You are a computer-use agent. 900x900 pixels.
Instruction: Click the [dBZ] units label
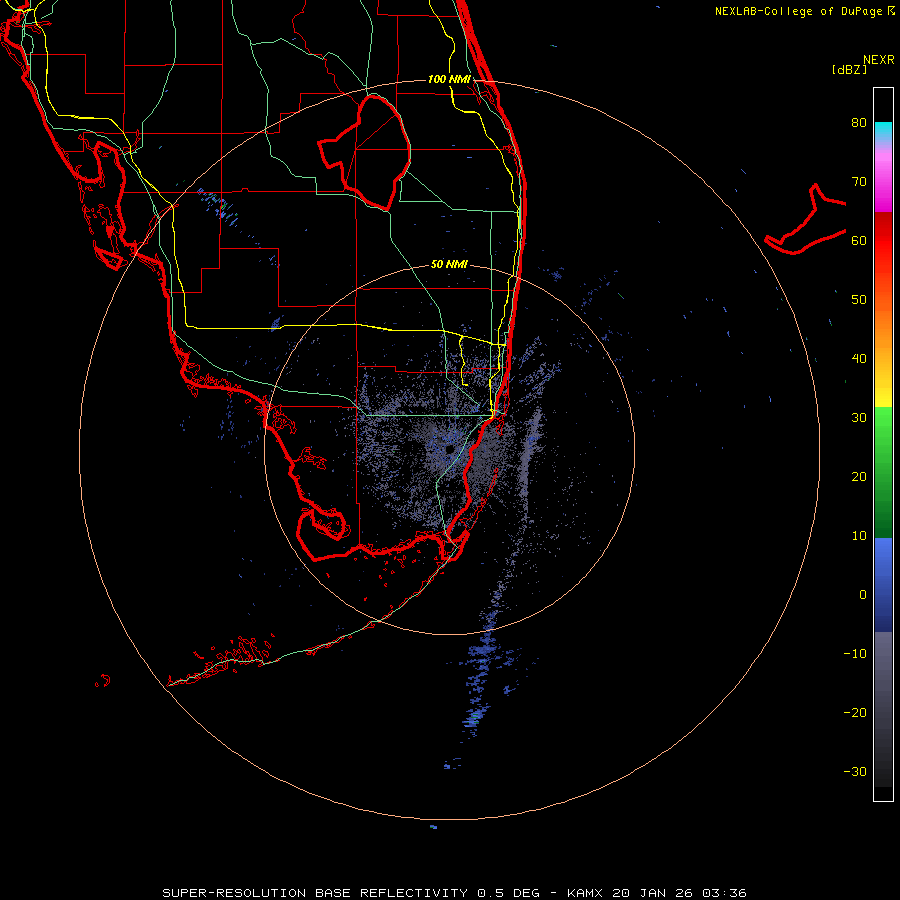coord(849,70)
